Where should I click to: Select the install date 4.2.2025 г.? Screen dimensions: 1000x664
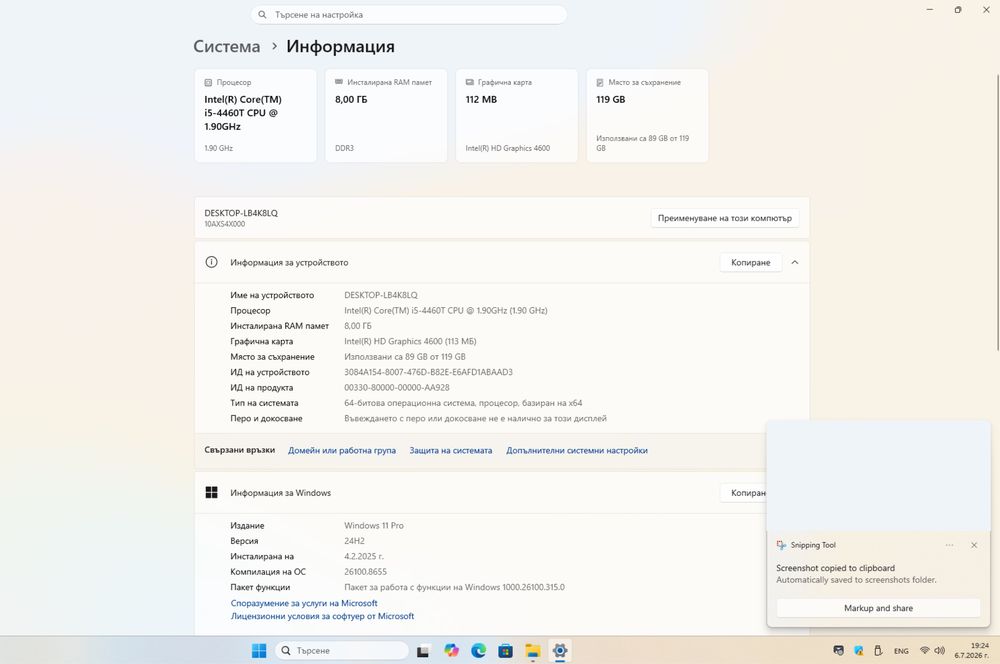364,556
